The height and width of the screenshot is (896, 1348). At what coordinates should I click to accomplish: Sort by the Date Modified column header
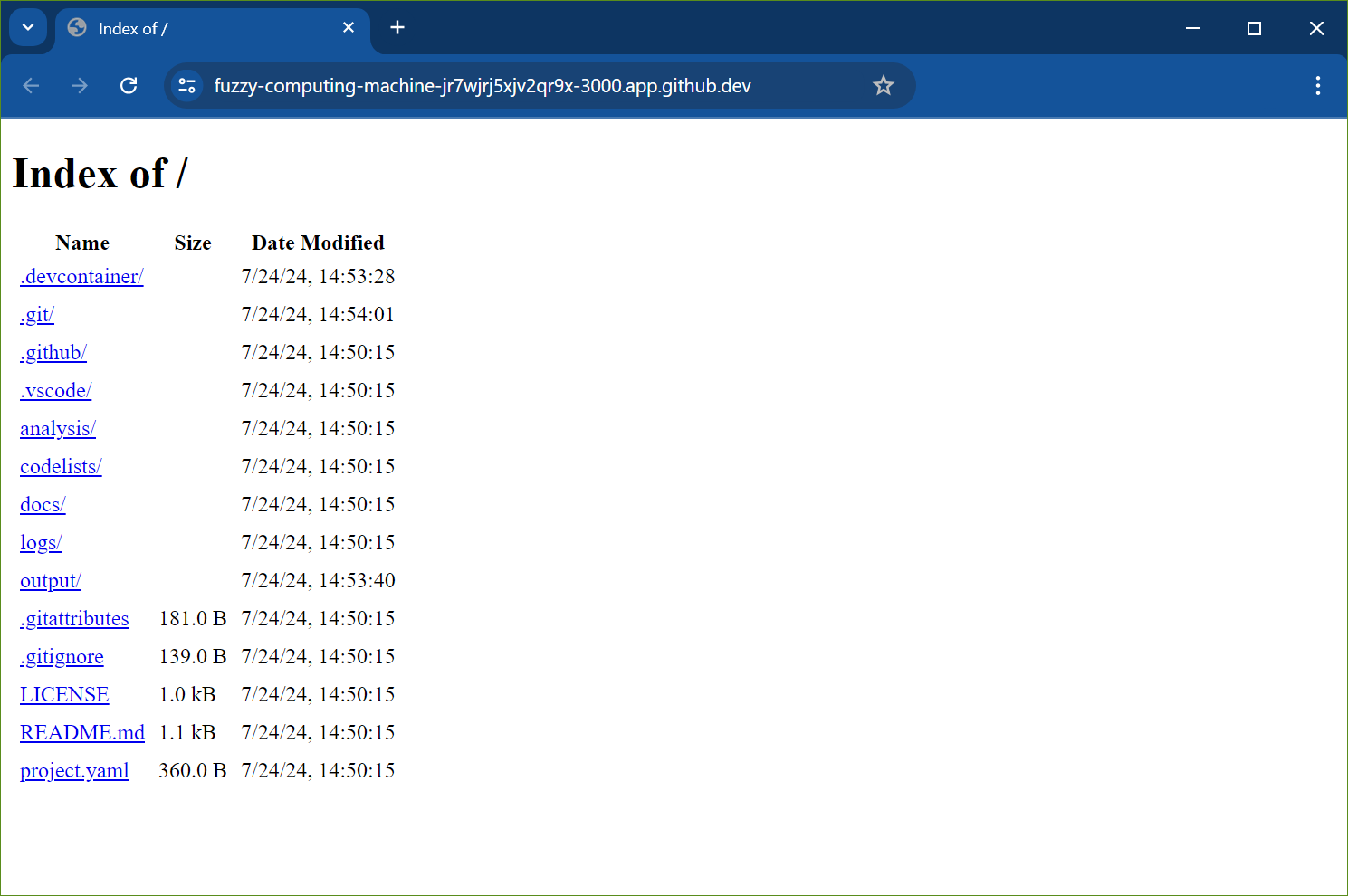(318, 243)
